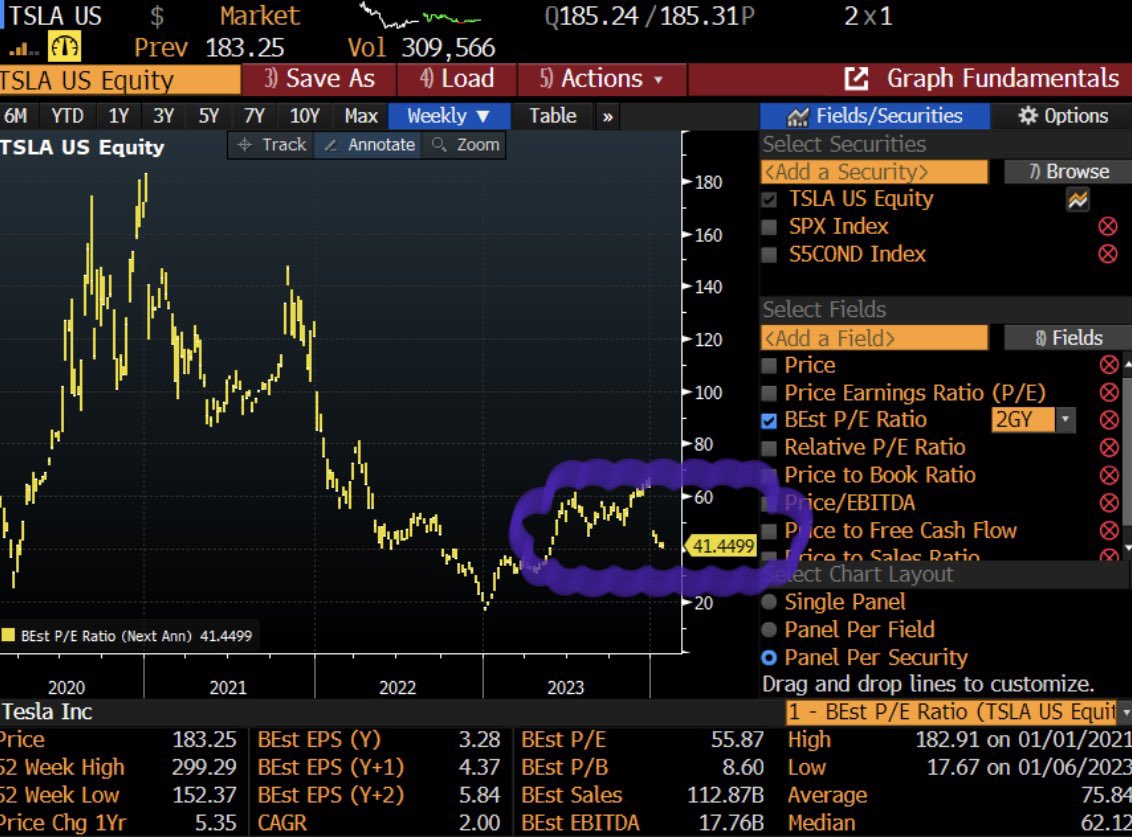
Task: Click the TSLA US Equity ticker field
Action: [120, 80]
